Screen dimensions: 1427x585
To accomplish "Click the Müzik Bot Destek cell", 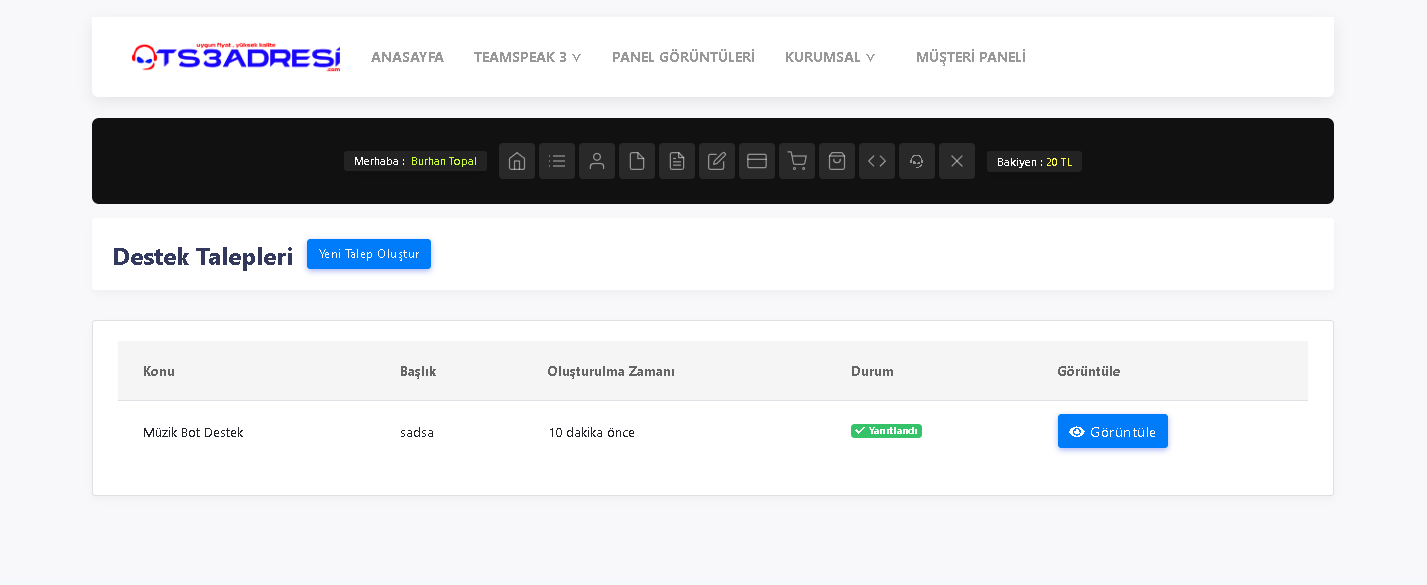I will 193,432.
